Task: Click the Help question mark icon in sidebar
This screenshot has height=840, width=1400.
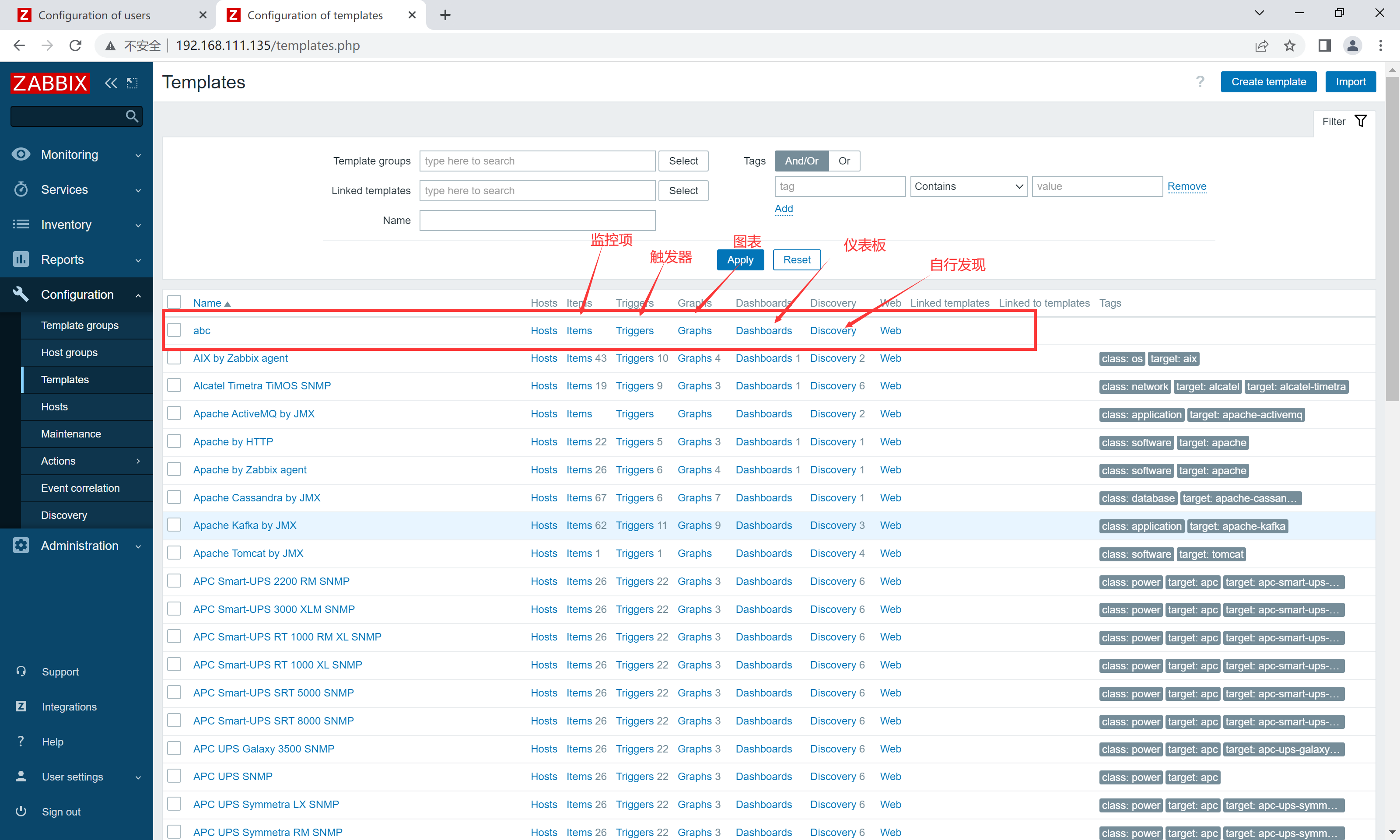Action: pyautogui.click(x=21, y=742)
